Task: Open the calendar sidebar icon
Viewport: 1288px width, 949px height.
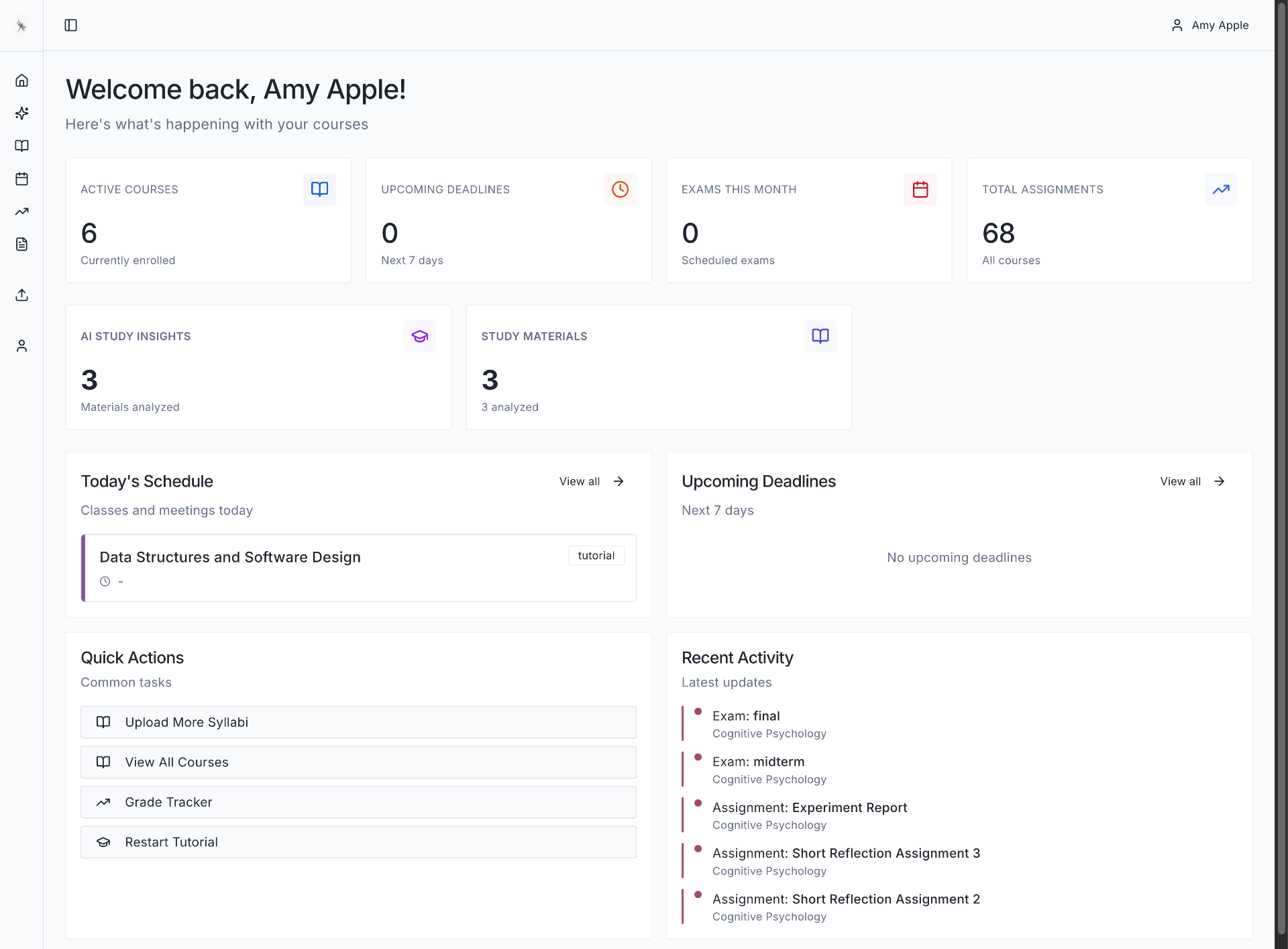Action: point(21,179)
